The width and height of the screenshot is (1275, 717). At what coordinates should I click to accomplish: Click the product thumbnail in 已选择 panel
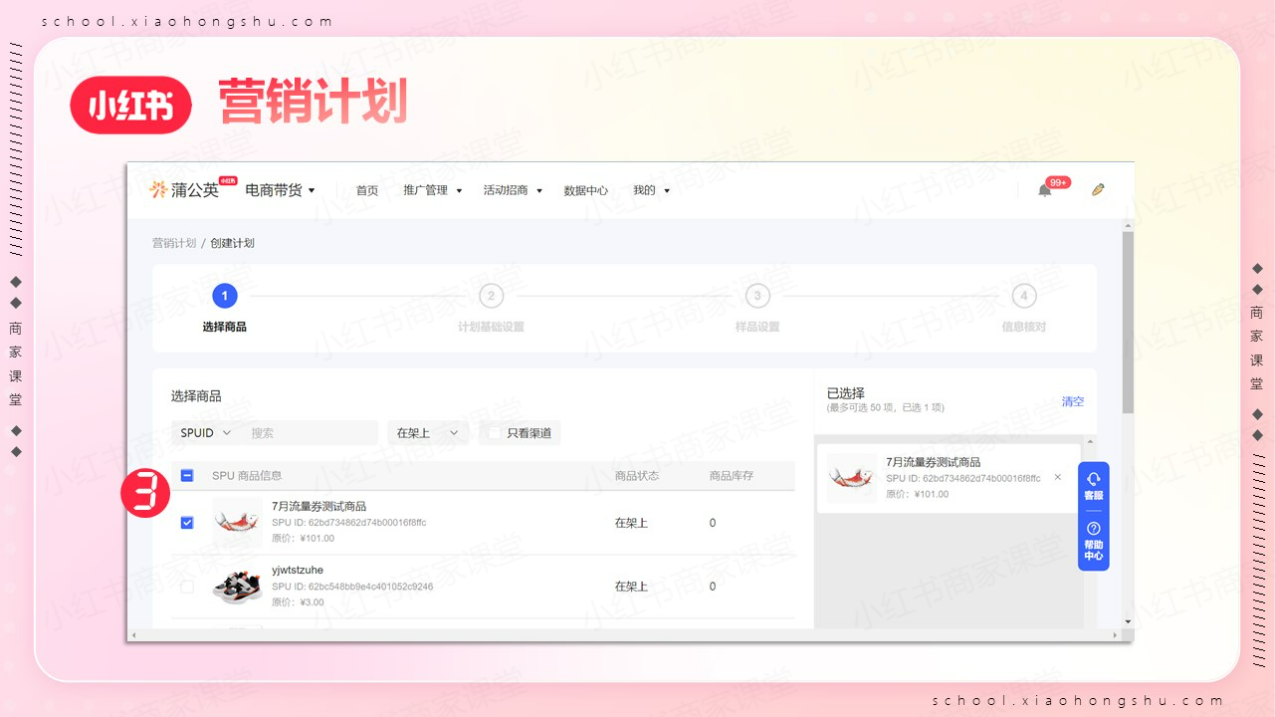[851, 478]
